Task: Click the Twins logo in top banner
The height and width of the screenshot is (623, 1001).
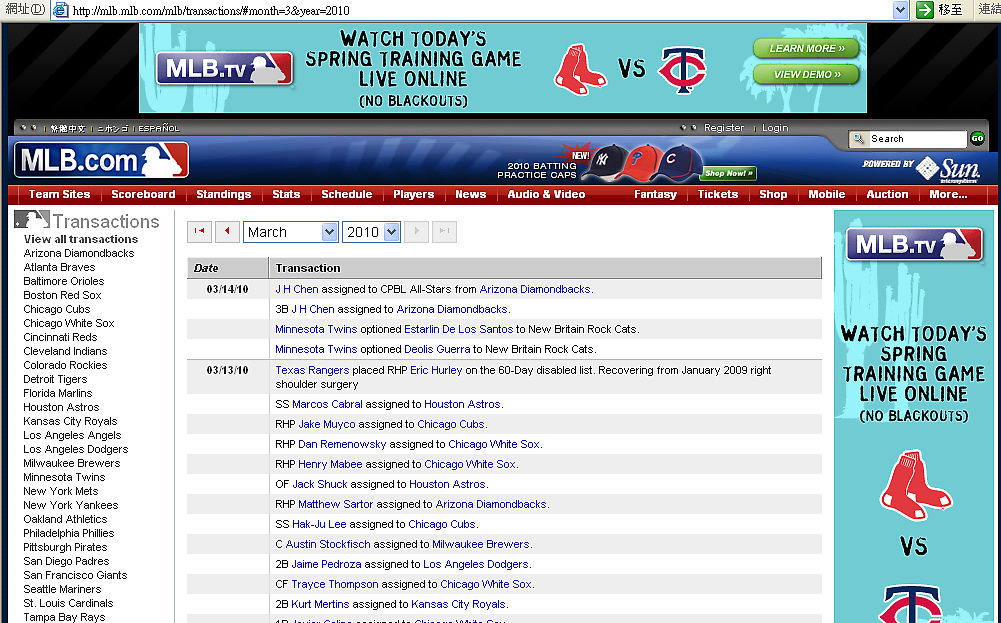Action: point(682,70)
